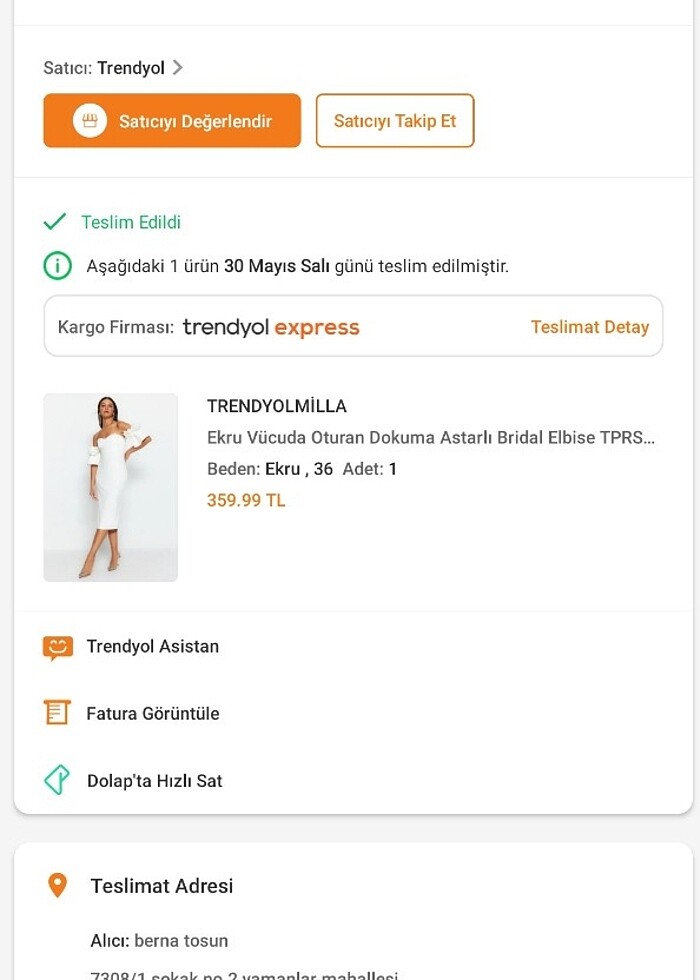
Task: Expand seller Trendyol chevron arrow
Action: (178, 68)
